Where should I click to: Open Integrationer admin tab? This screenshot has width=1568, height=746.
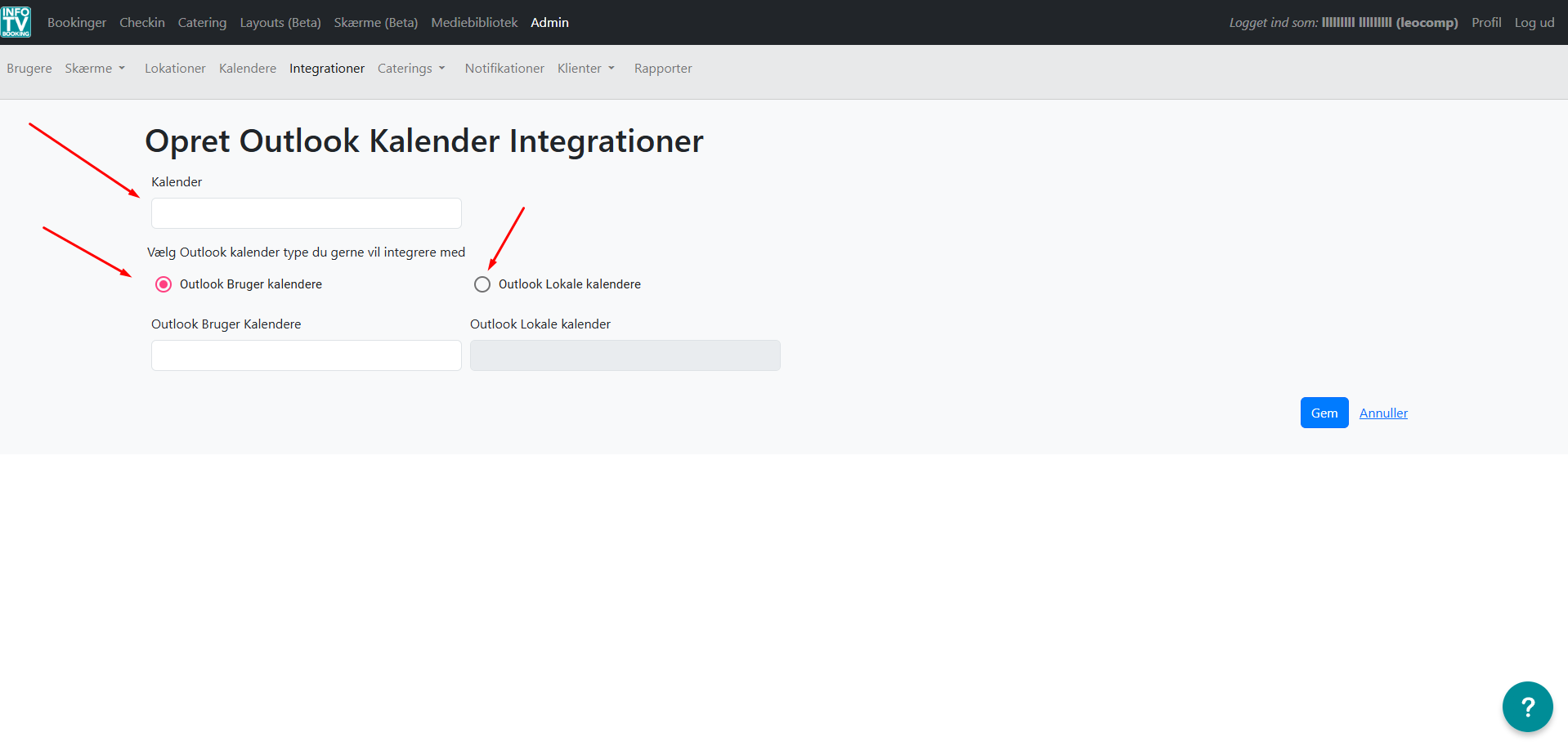327,69
